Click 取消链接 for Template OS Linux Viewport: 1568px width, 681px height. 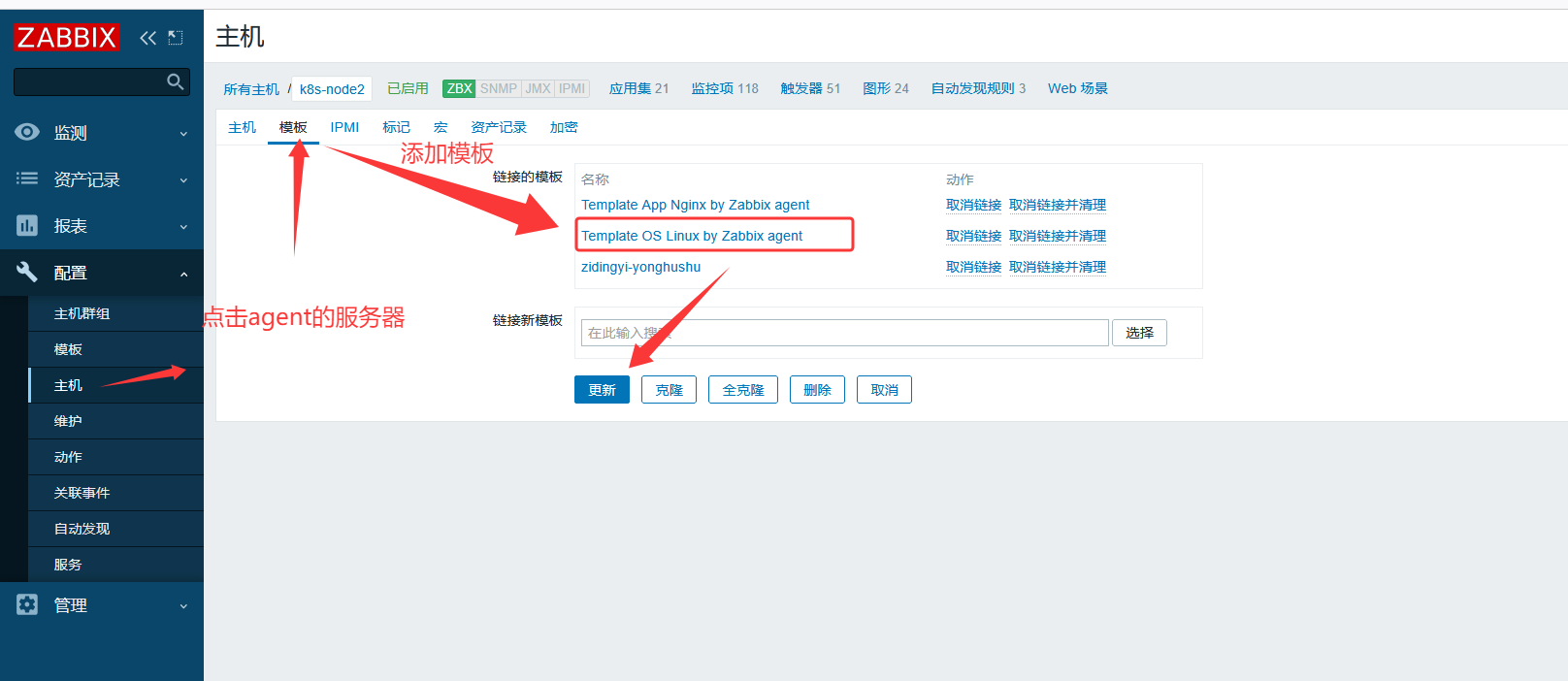[973, 236]
